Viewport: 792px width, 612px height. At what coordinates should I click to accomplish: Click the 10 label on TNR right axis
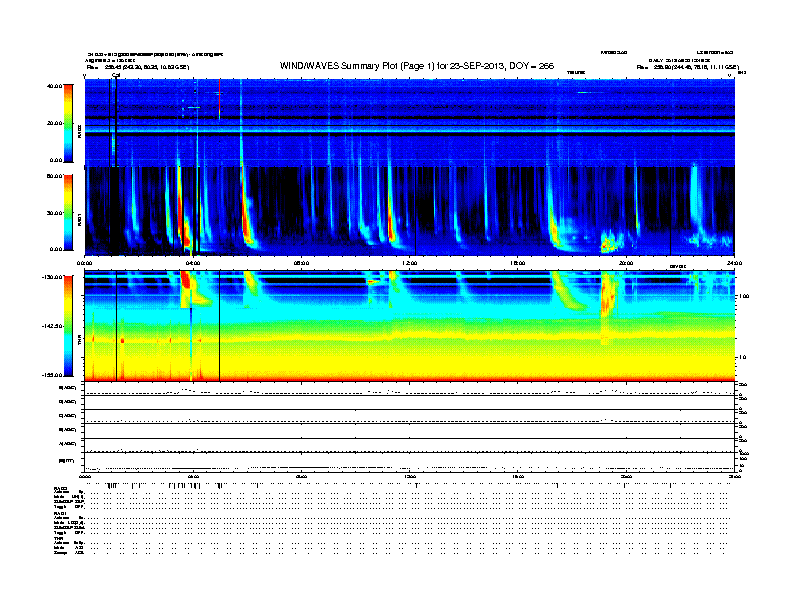[x=742, y=358]
